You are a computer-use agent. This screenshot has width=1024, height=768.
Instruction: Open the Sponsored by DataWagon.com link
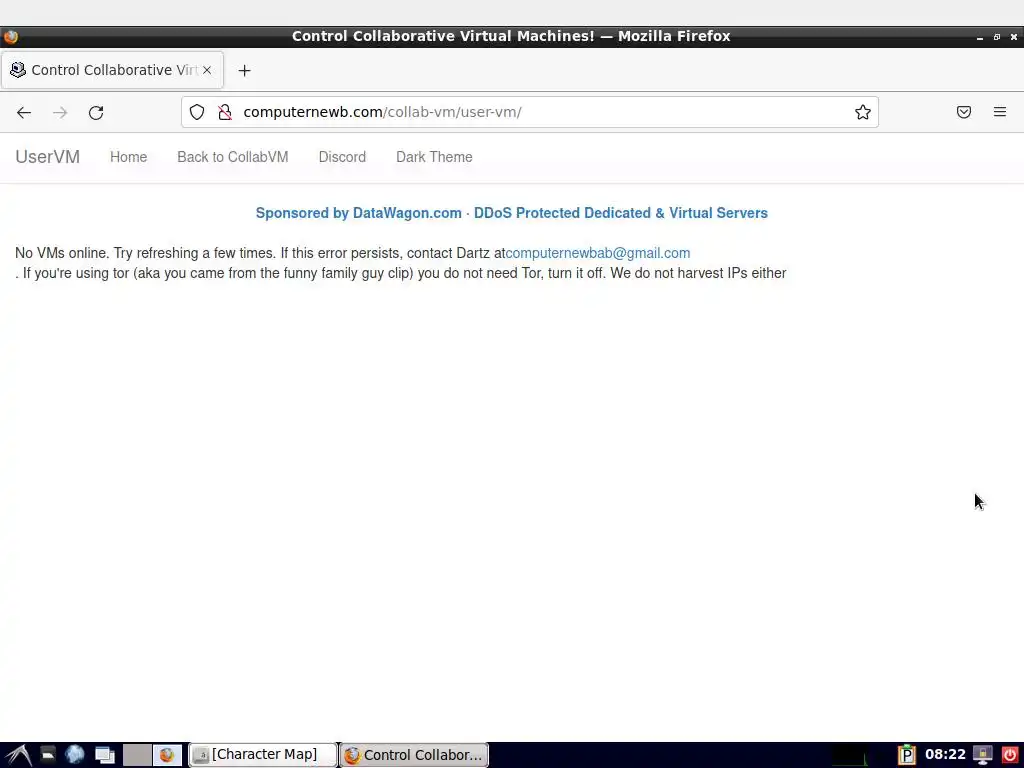click(511, 213)
